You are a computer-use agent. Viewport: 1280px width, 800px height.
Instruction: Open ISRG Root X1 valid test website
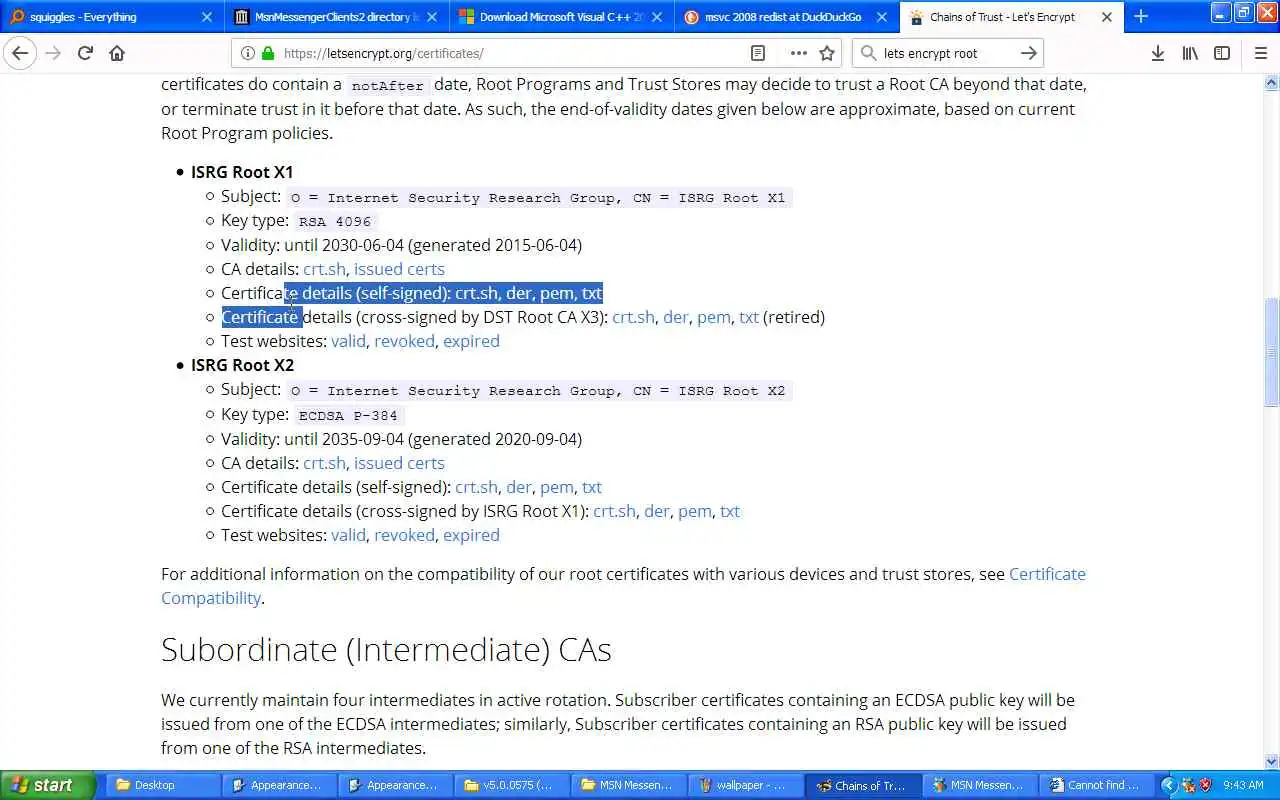point(348,341)
